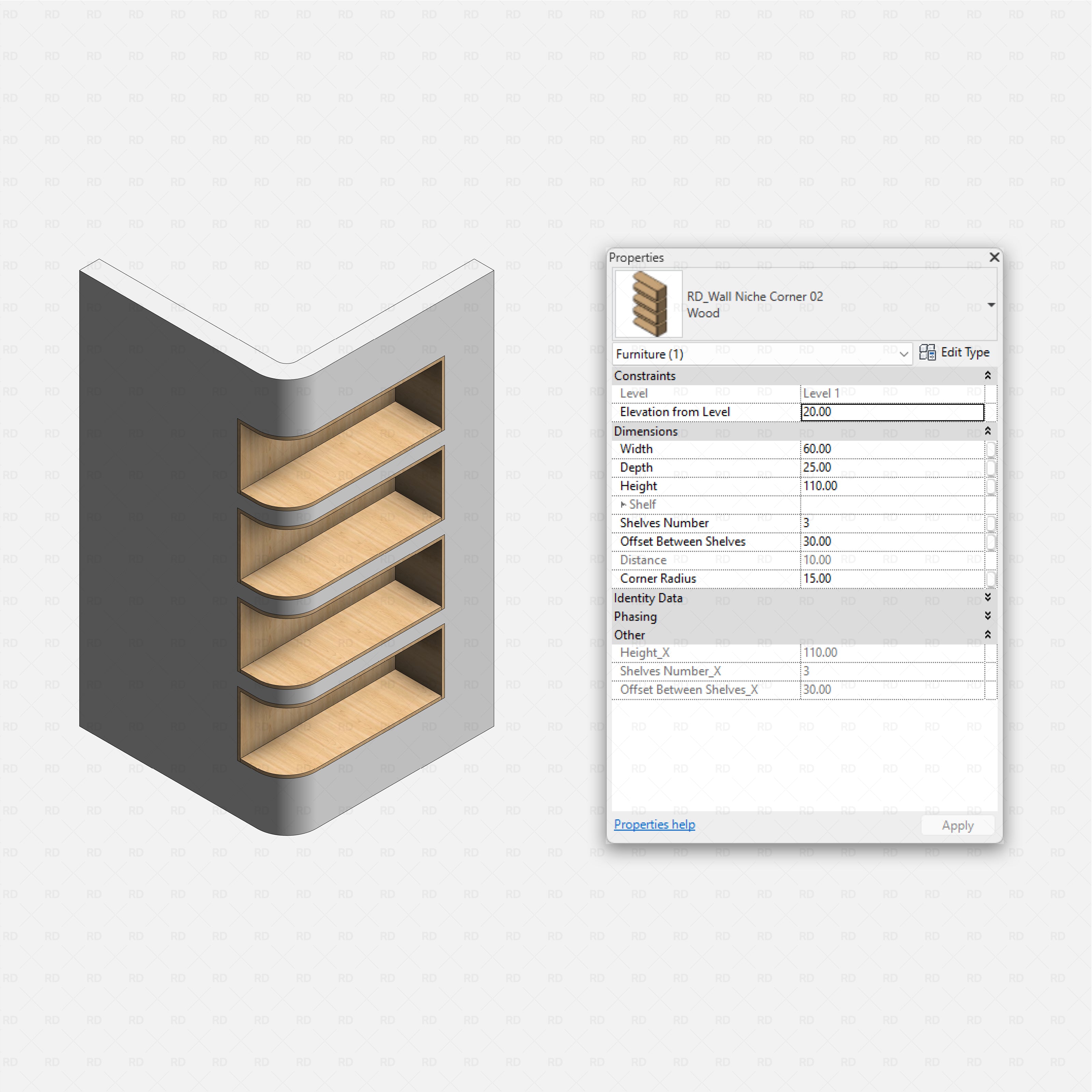Open the type selector dropdown arrow

(991, 305)
